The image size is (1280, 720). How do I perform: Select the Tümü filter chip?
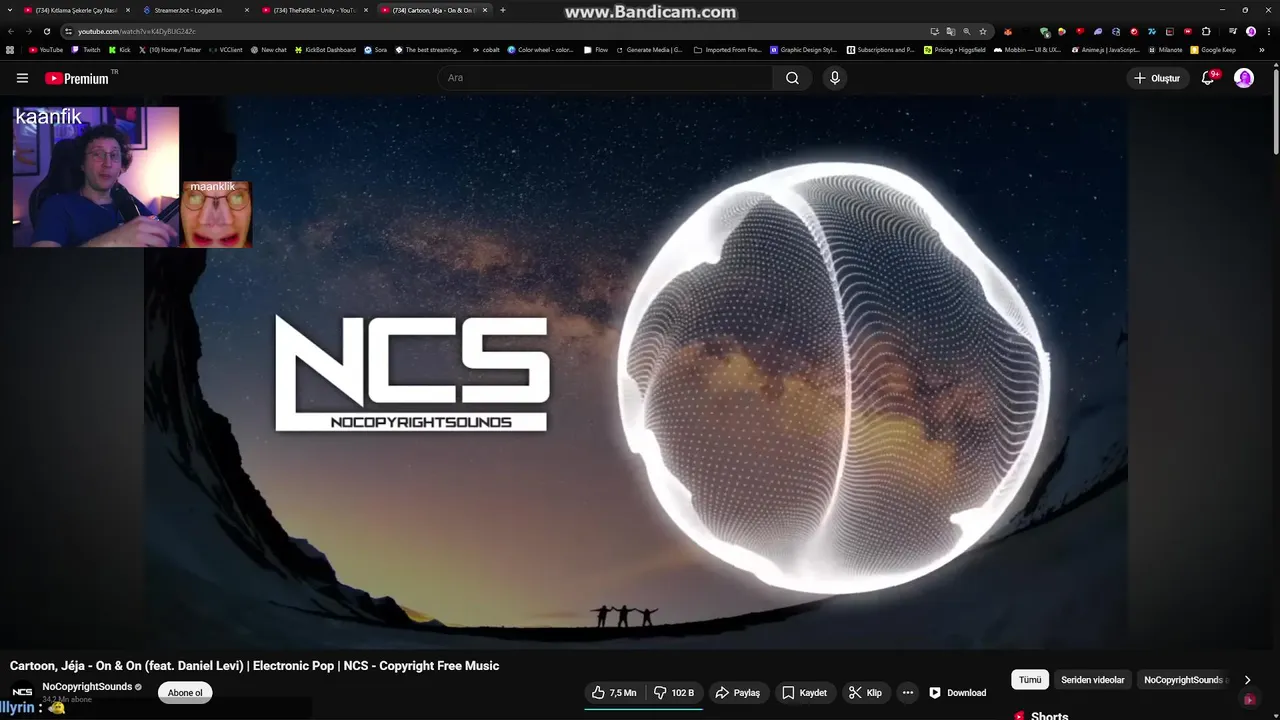(x=1030, y=680)
